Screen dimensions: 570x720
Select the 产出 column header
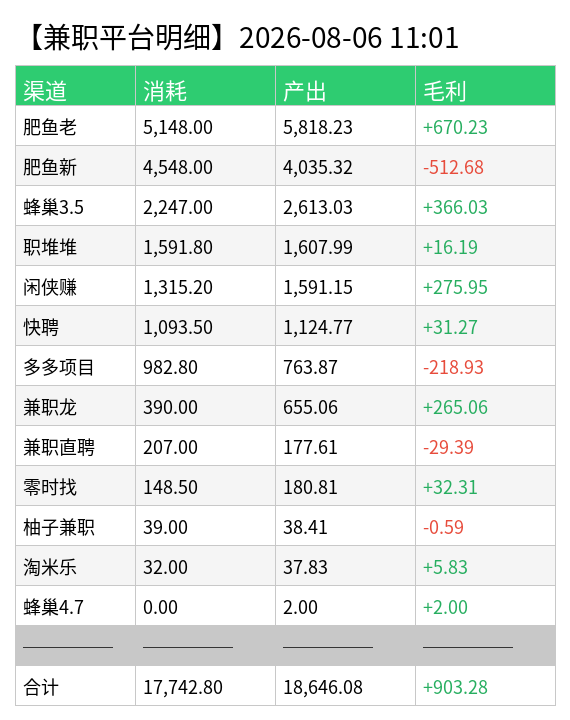pos(305,91)
